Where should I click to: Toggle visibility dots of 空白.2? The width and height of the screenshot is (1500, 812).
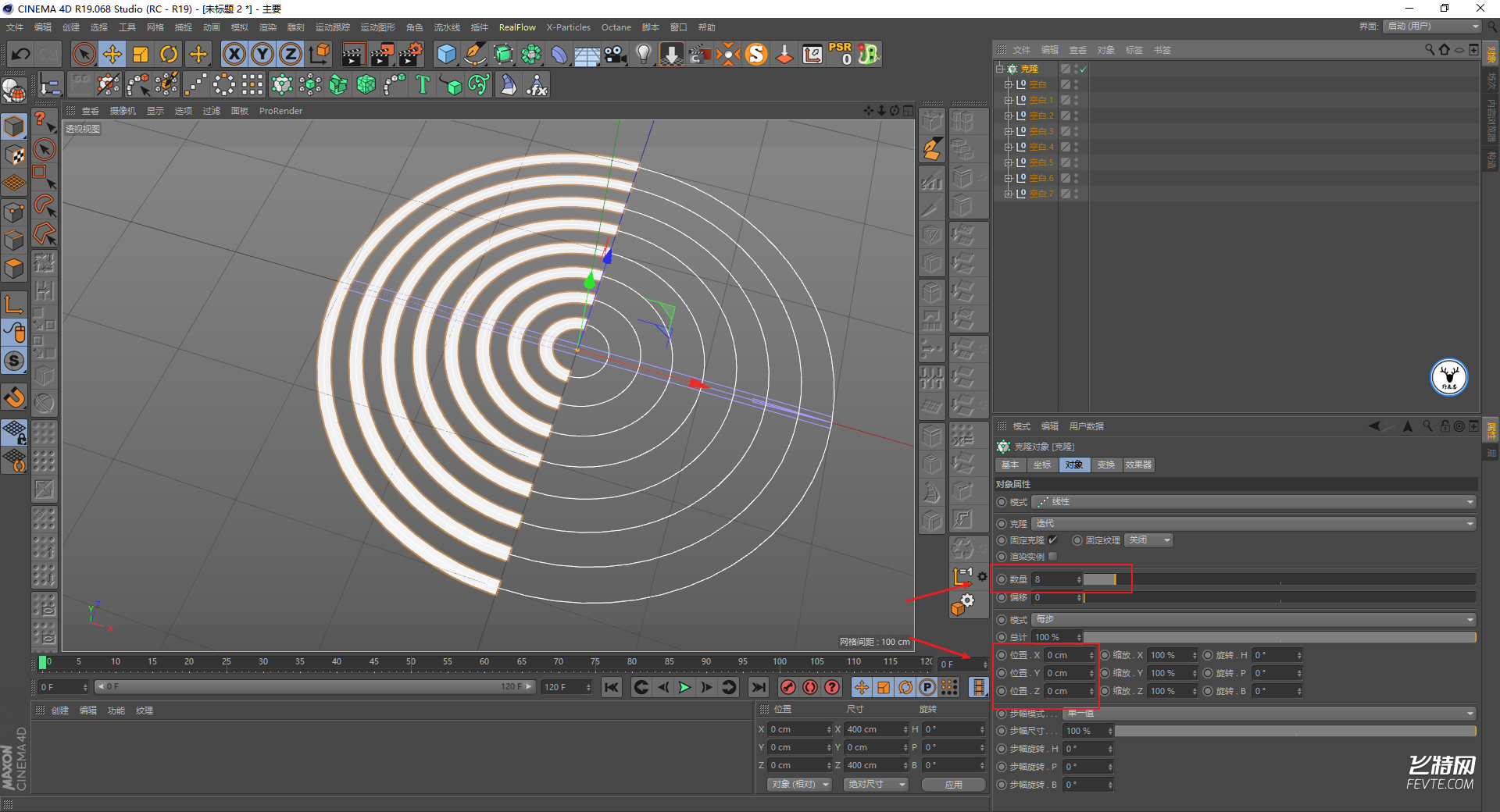pos(1076,116)
